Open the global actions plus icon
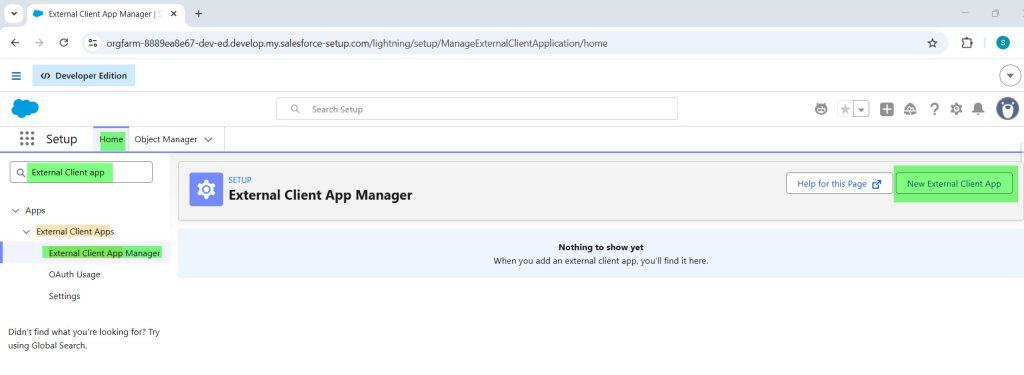The image size is (1024, 375). click(886, 109)
